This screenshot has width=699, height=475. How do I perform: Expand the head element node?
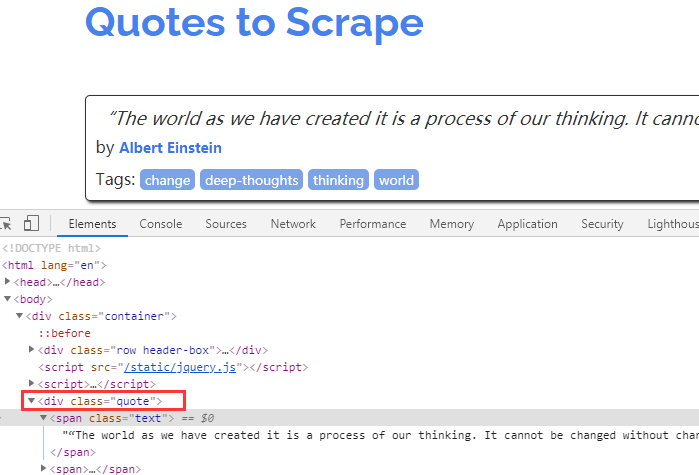tap(8, 282)
